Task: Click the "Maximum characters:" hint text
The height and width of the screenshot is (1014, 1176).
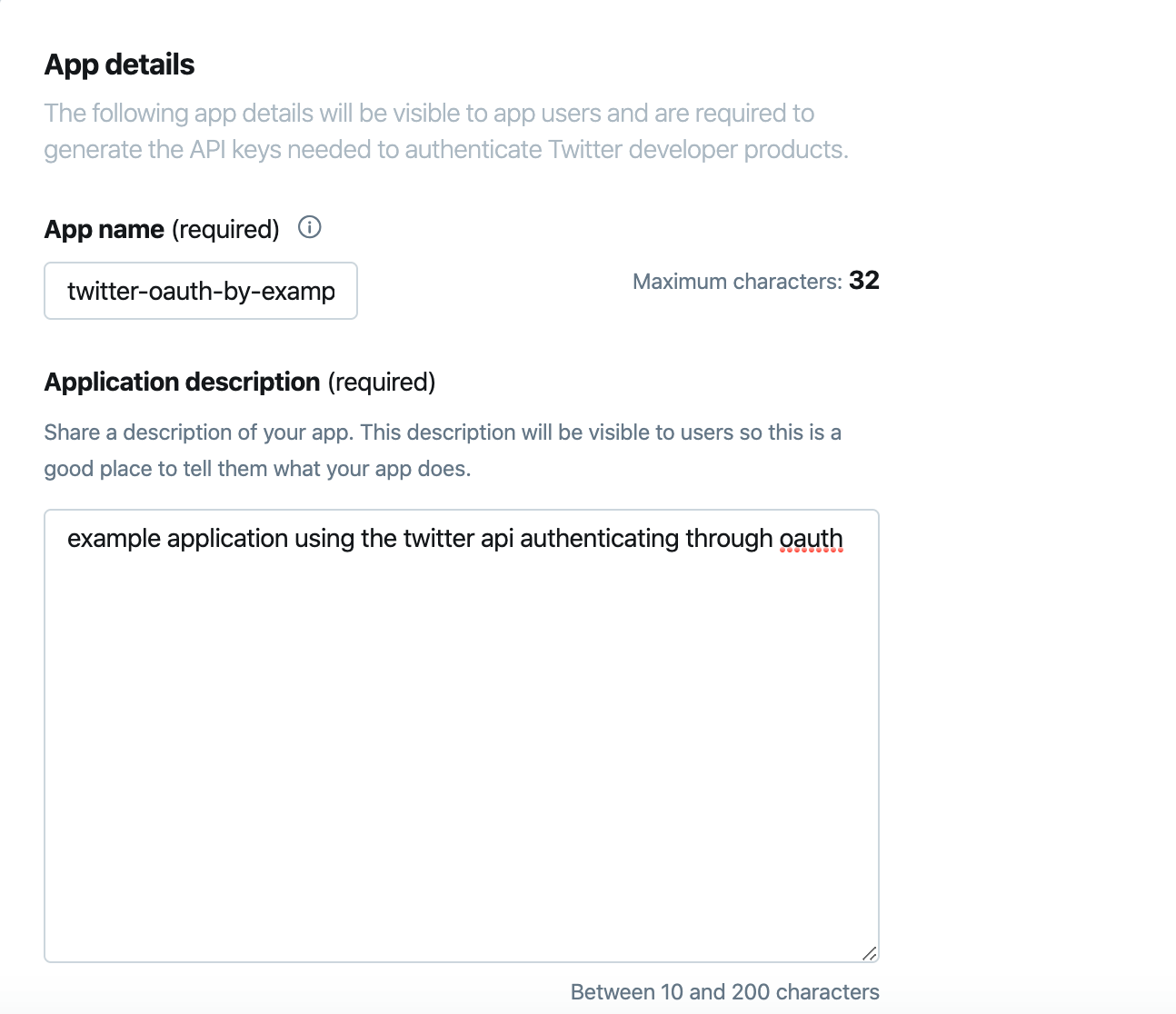Action: click(x=737, y=282)
